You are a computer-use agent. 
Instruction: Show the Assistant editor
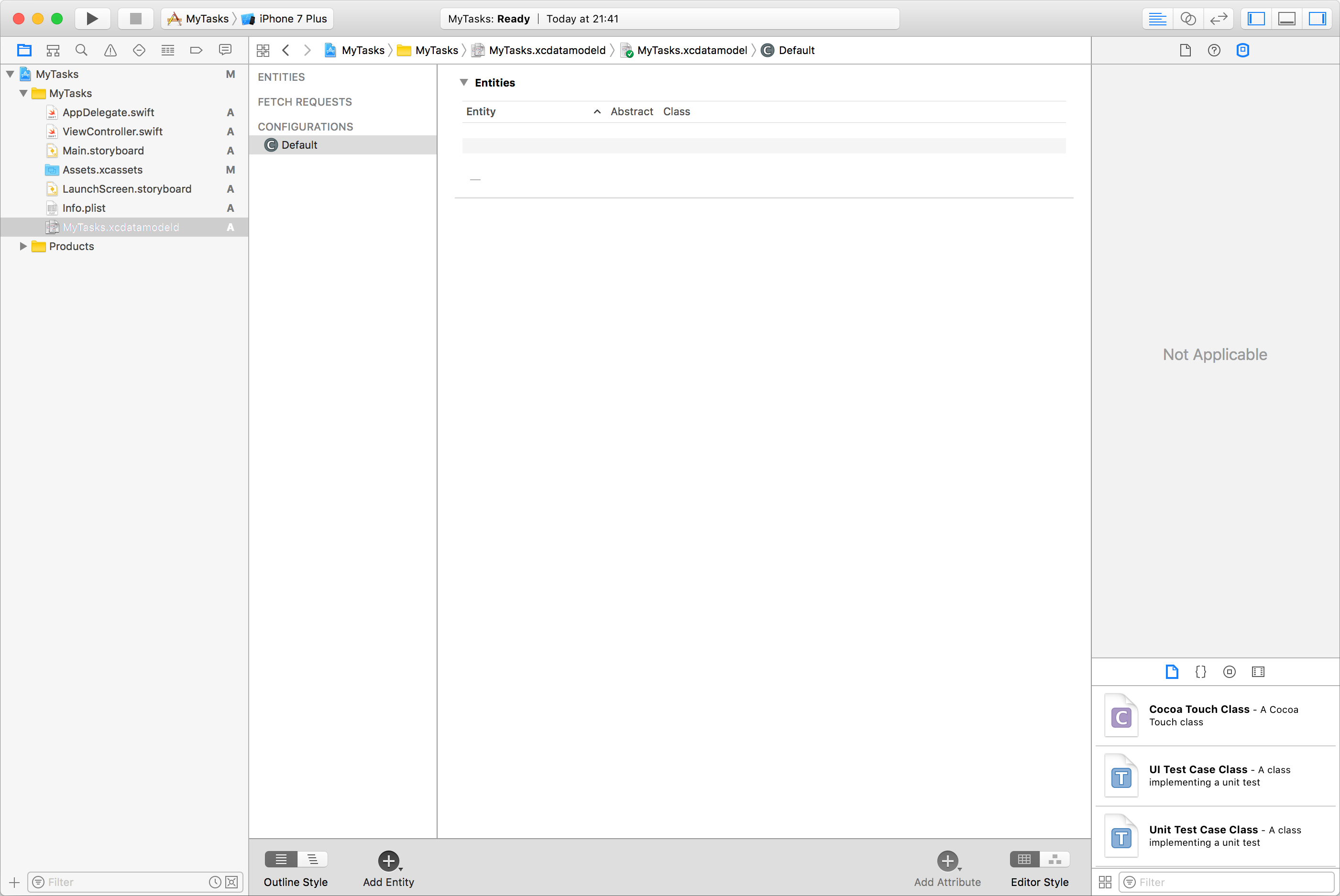click(x=1188, y=19)
